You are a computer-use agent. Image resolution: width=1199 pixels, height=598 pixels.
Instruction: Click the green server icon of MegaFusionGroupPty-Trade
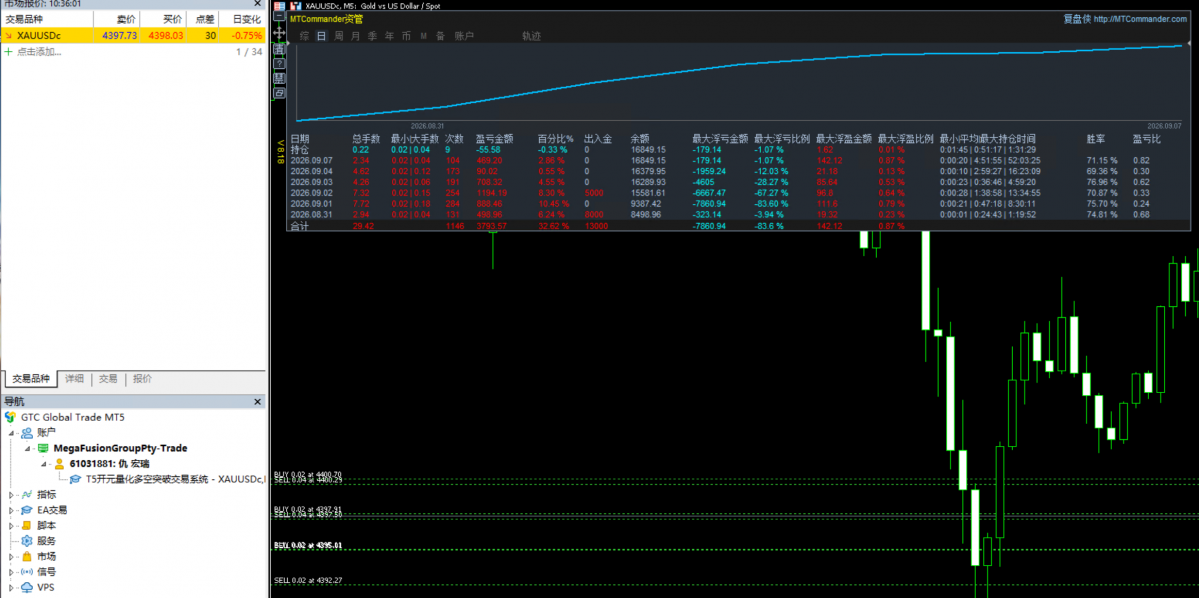tap(44, 448)
